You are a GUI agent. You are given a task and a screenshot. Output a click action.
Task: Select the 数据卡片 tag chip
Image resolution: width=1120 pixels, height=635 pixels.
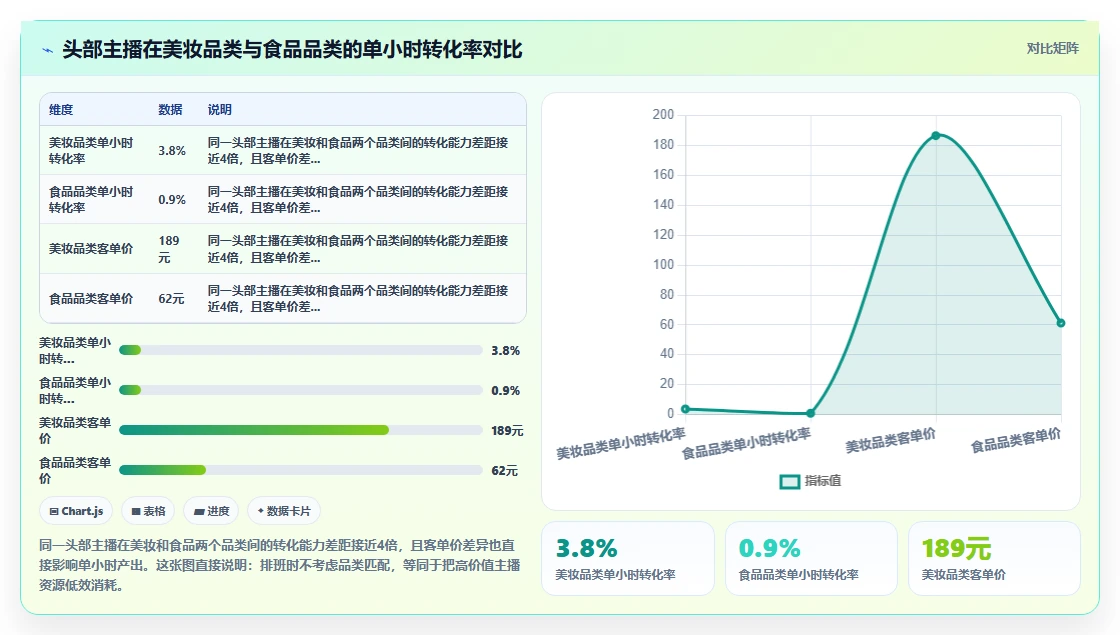coord(284,511)
